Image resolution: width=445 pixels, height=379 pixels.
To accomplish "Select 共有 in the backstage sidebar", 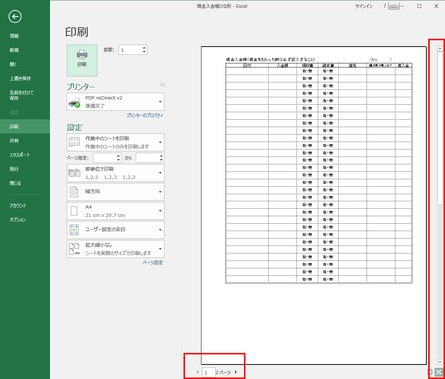I will pos(14,141).
